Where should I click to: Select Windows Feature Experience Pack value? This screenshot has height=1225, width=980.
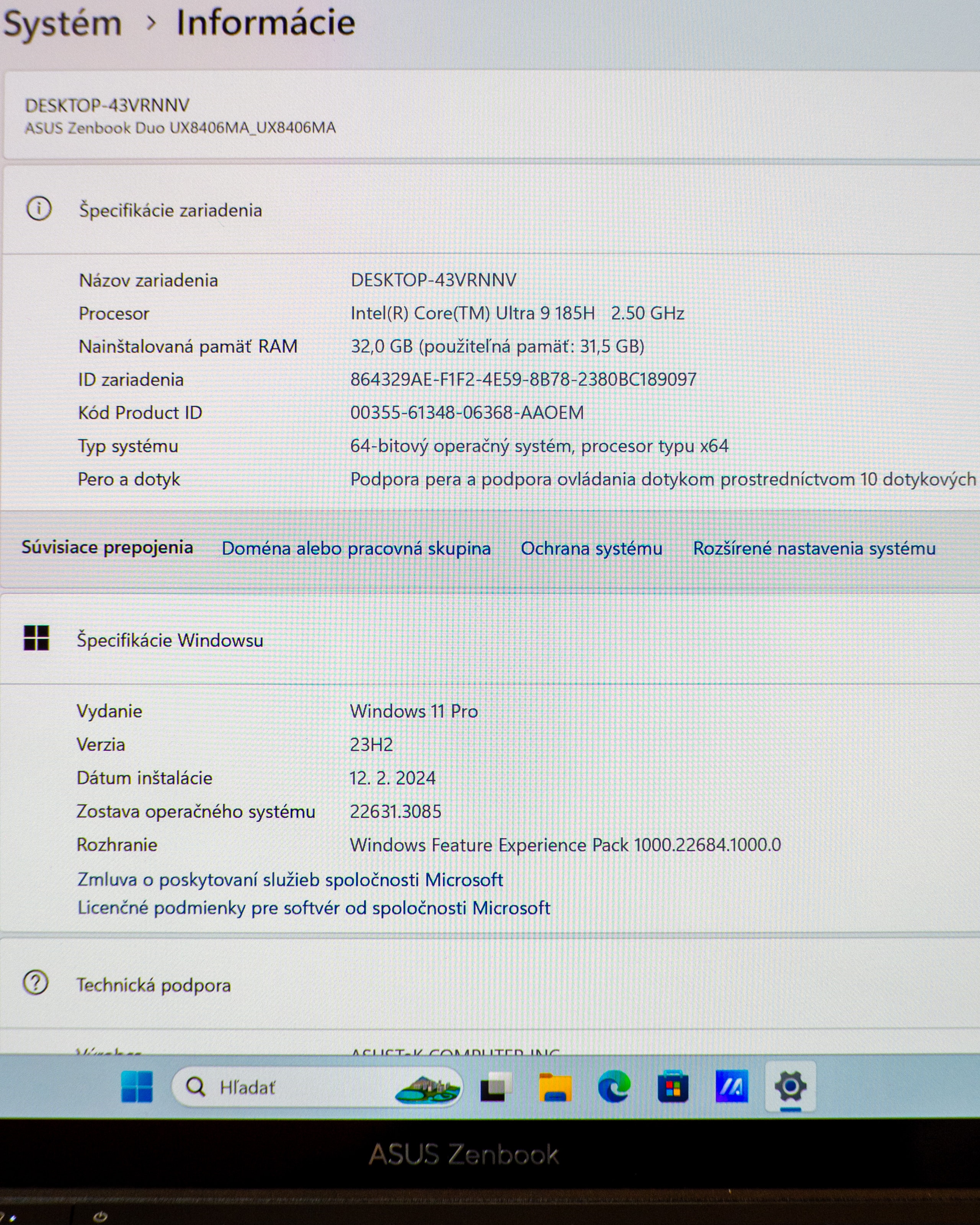click(x=565, y=845)
